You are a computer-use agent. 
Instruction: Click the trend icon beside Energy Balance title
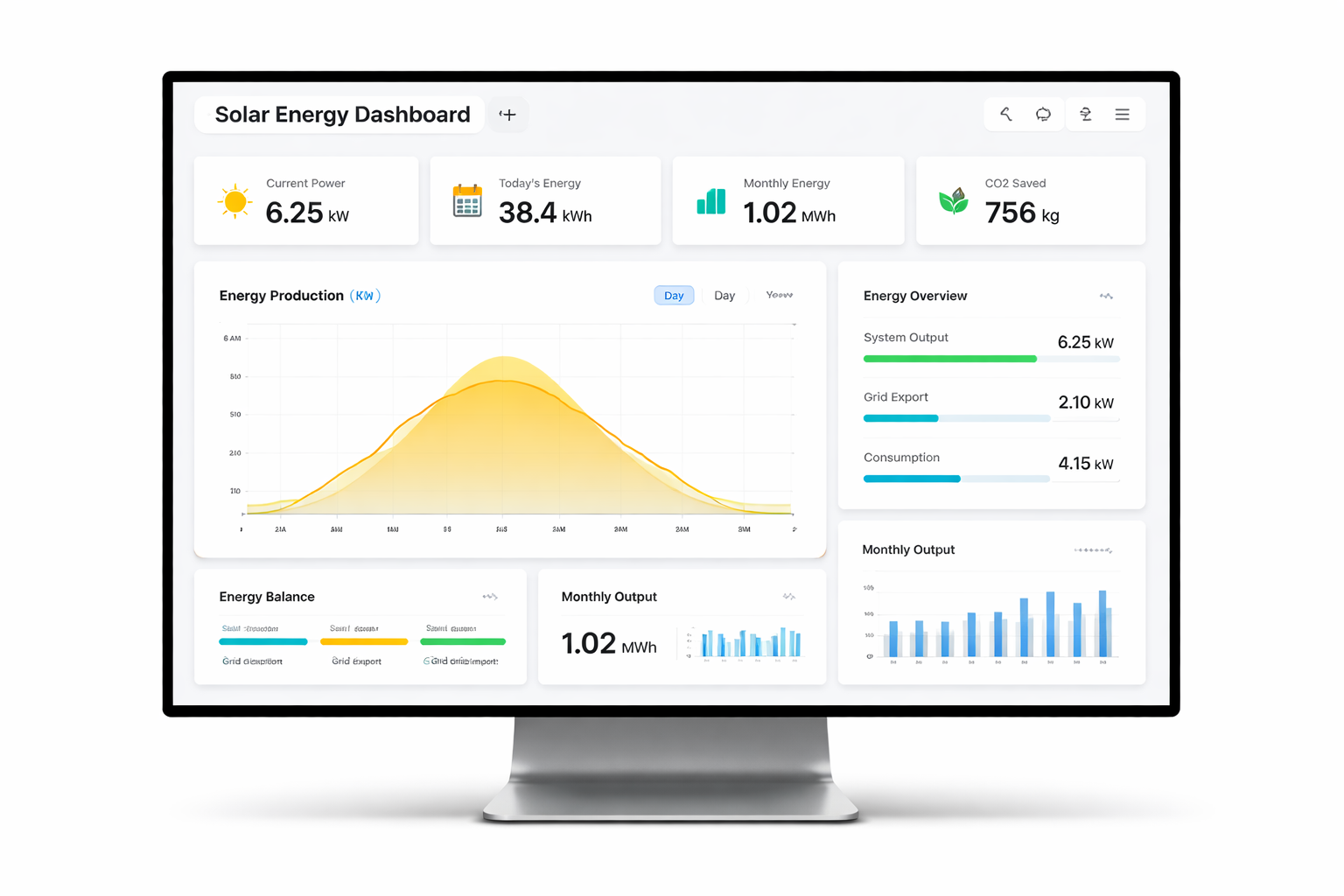coord(490,596)
